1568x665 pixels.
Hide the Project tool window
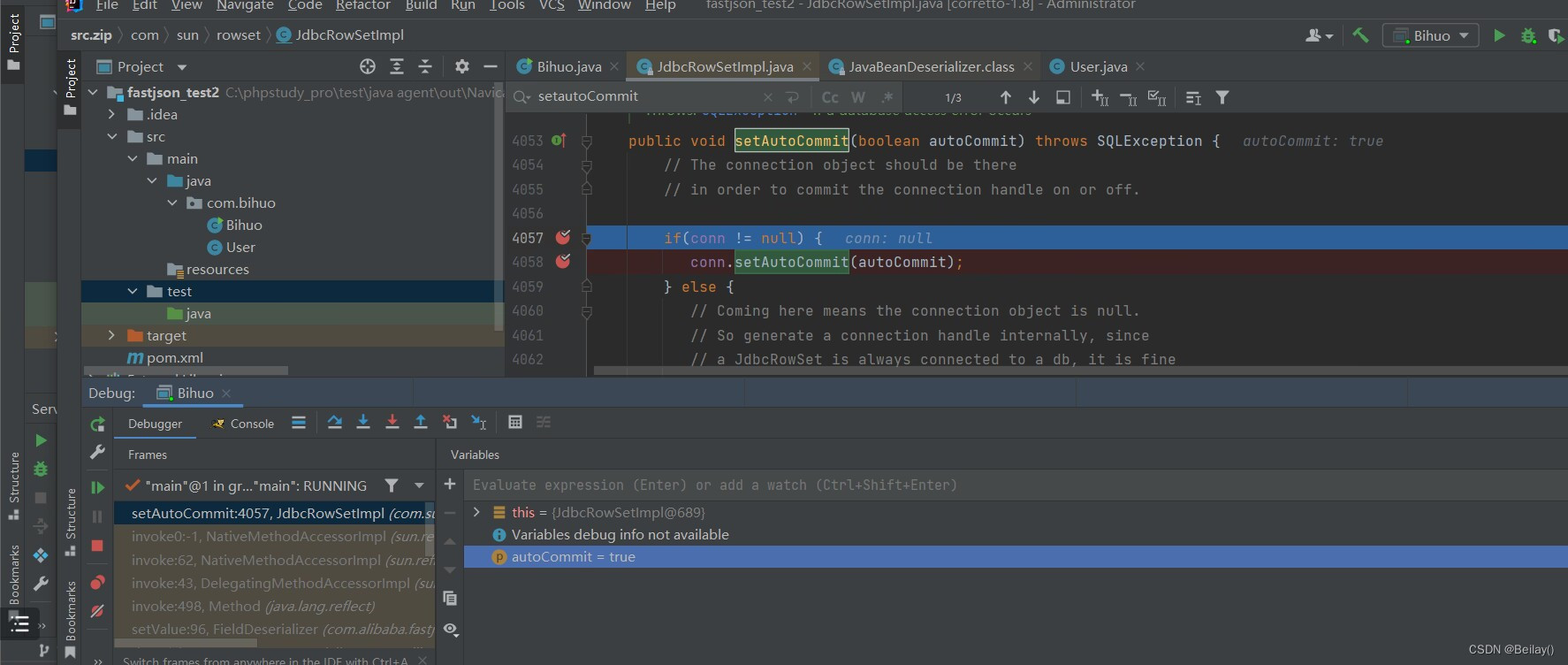pyautogui.click(x=490, y=66)
